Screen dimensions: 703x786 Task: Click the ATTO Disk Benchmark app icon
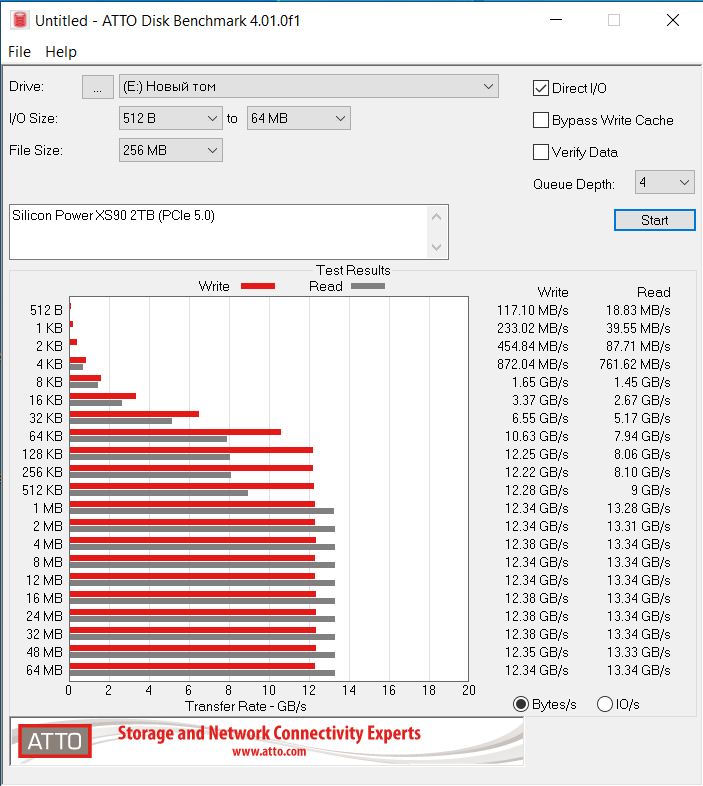[x=20, y=21]
